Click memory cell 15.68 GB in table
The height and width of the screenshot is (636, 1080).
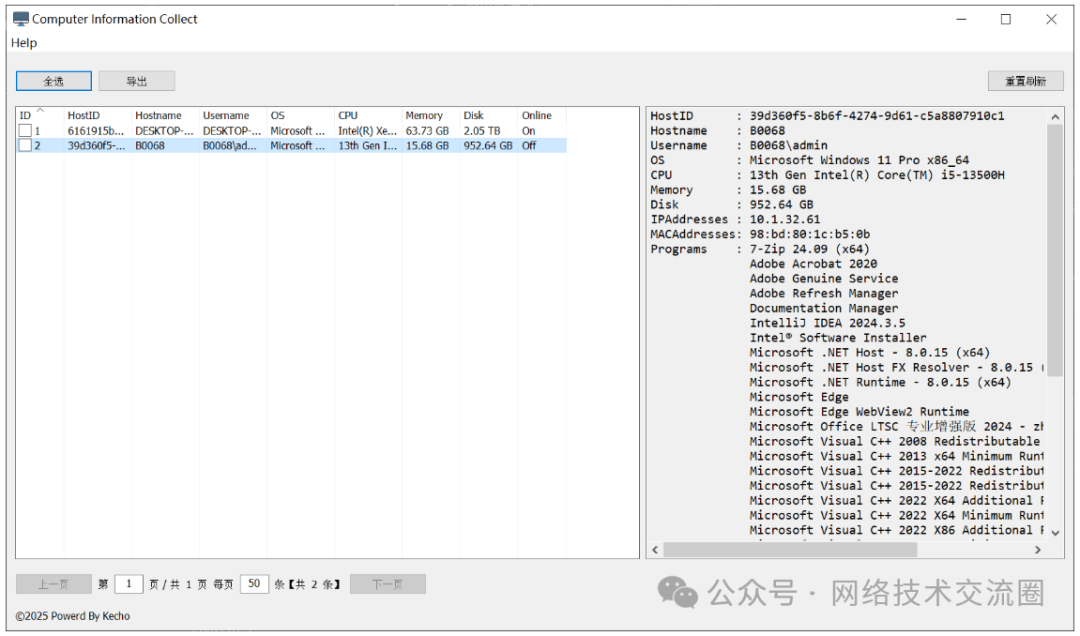coord(427,145)
